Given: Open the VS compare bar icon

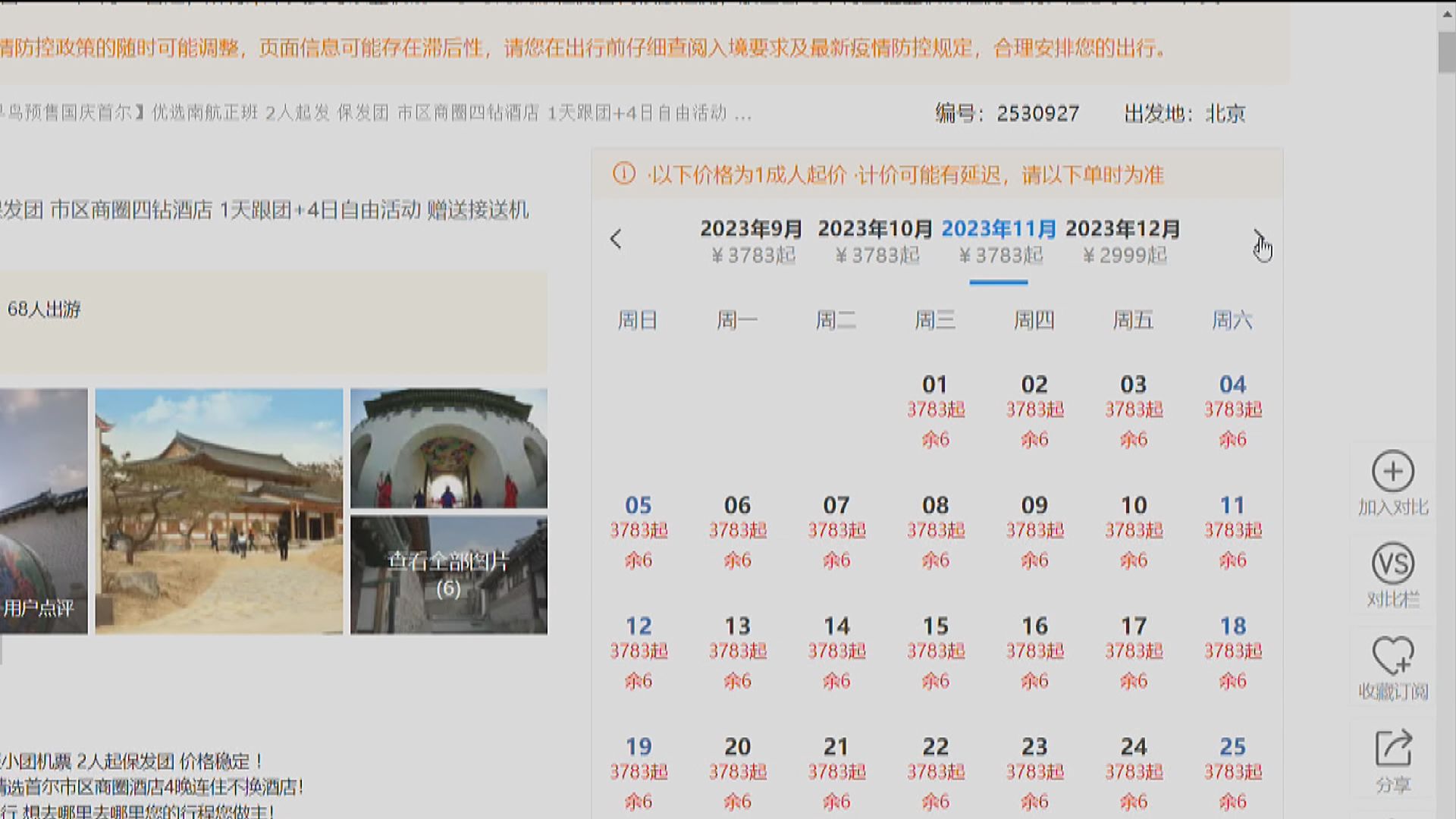Looking at the screenshot, I should [x=1392, y=564].
